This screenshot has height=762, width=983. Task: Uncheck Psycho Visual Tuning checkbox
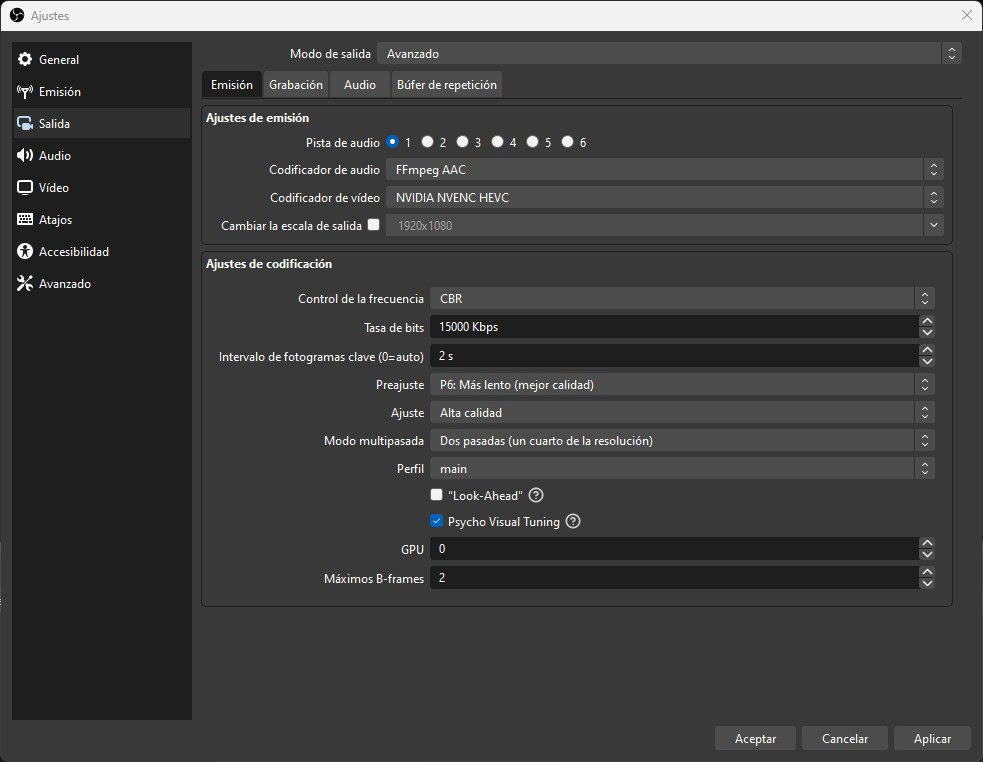tap(436, 521)
